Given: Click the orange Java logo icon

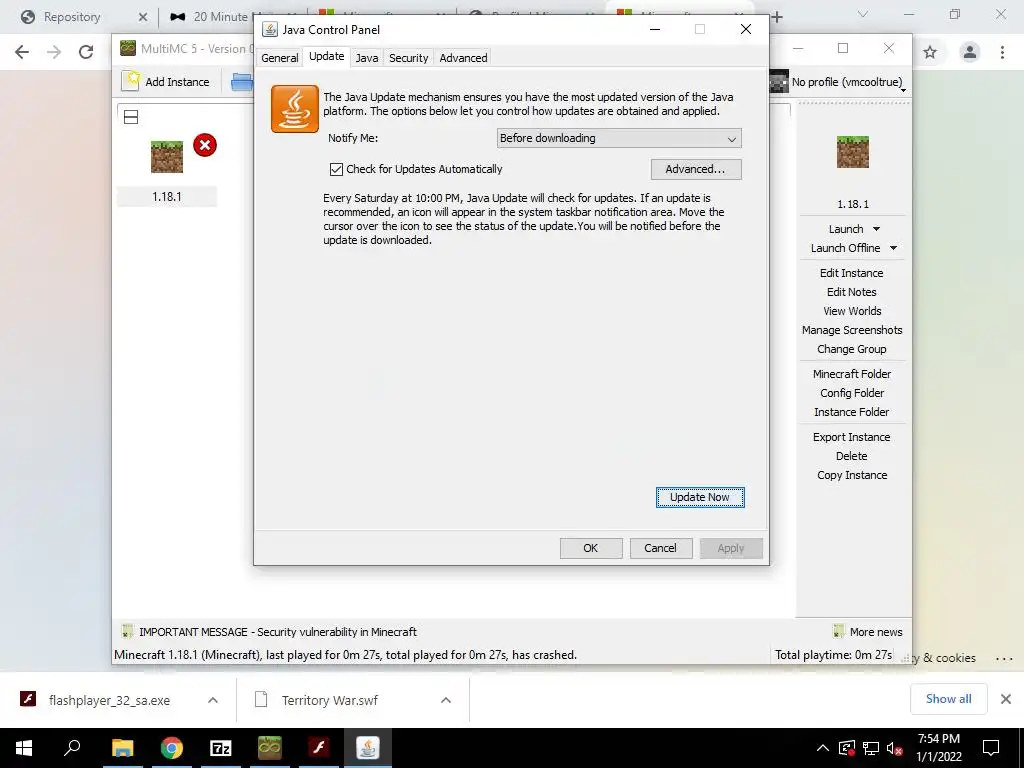Looking at the screenshot, I should point(295,108).
